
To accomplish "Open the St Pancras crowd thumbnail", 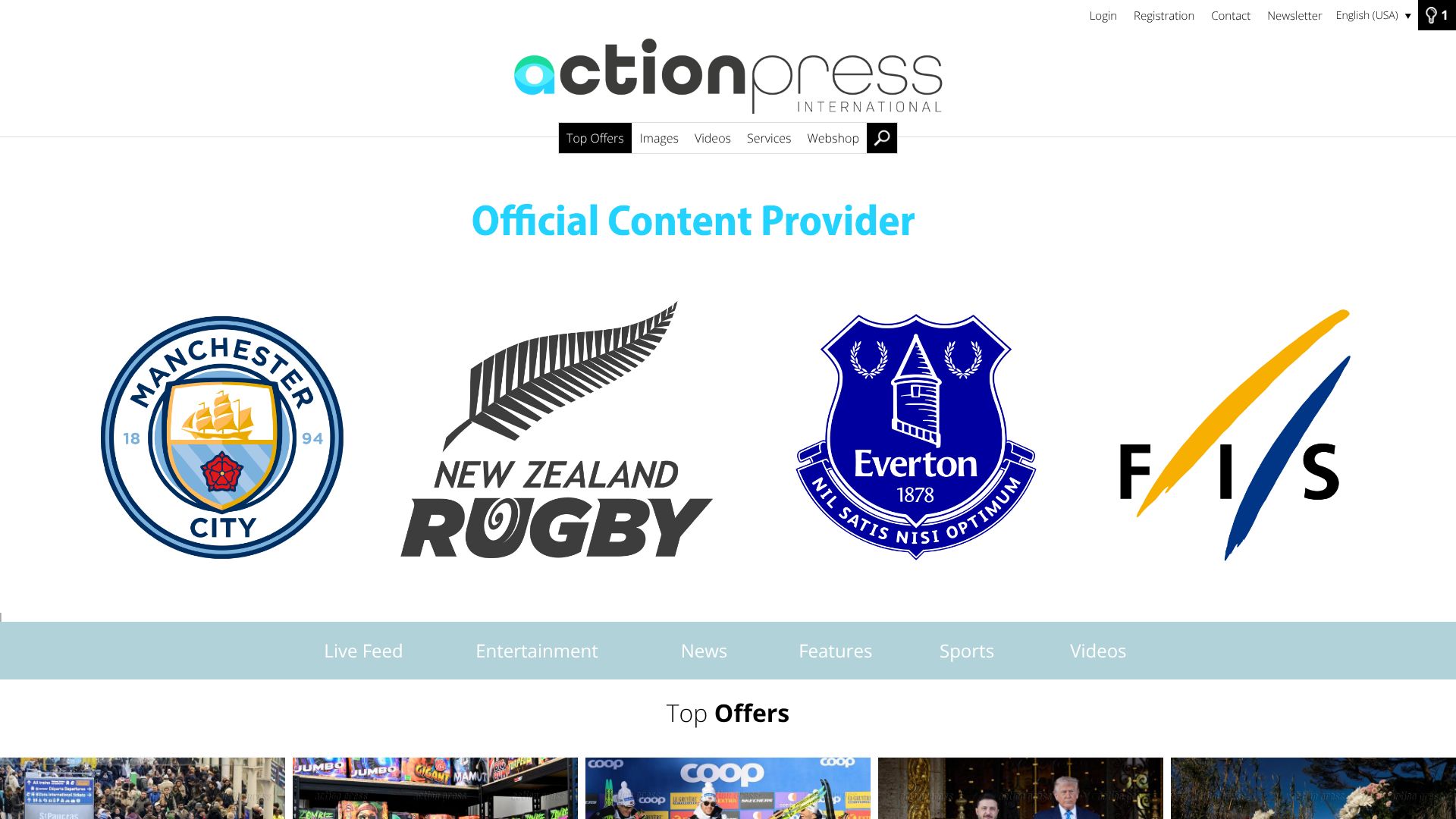I will click(x=143, y=788).
